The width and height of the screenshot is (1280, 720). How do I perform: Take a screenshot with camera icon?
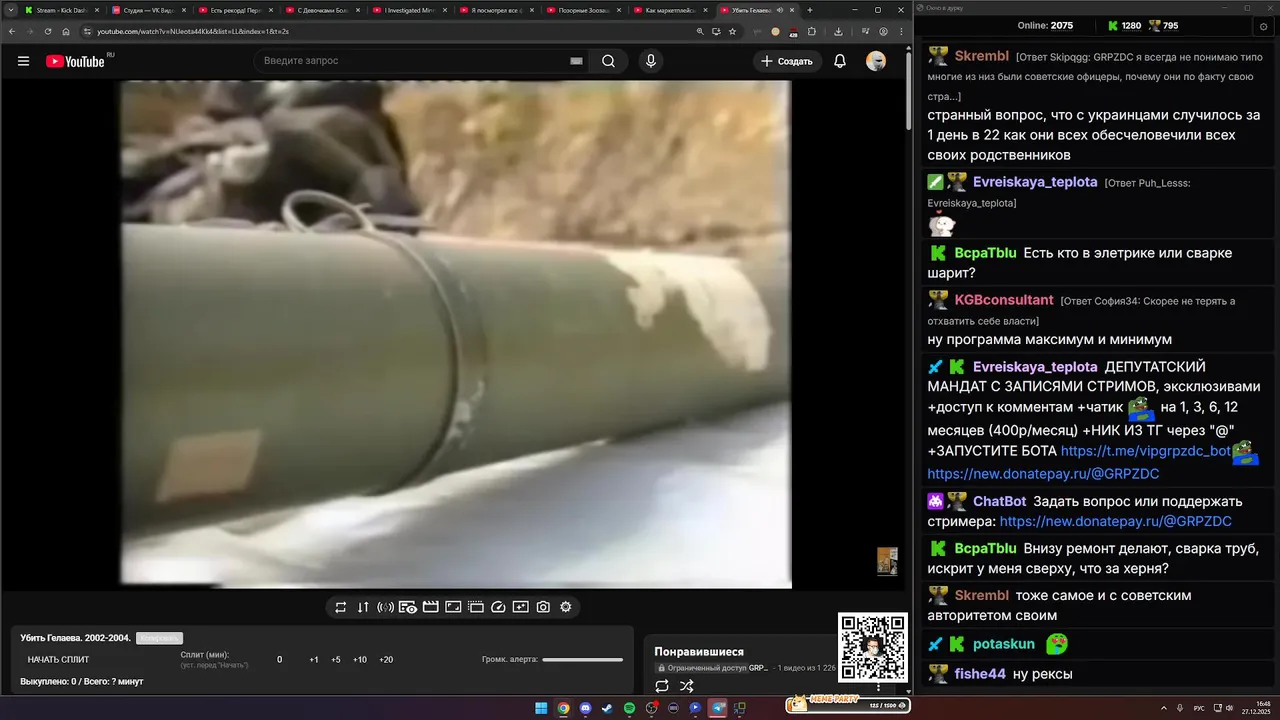pos(543,607)
